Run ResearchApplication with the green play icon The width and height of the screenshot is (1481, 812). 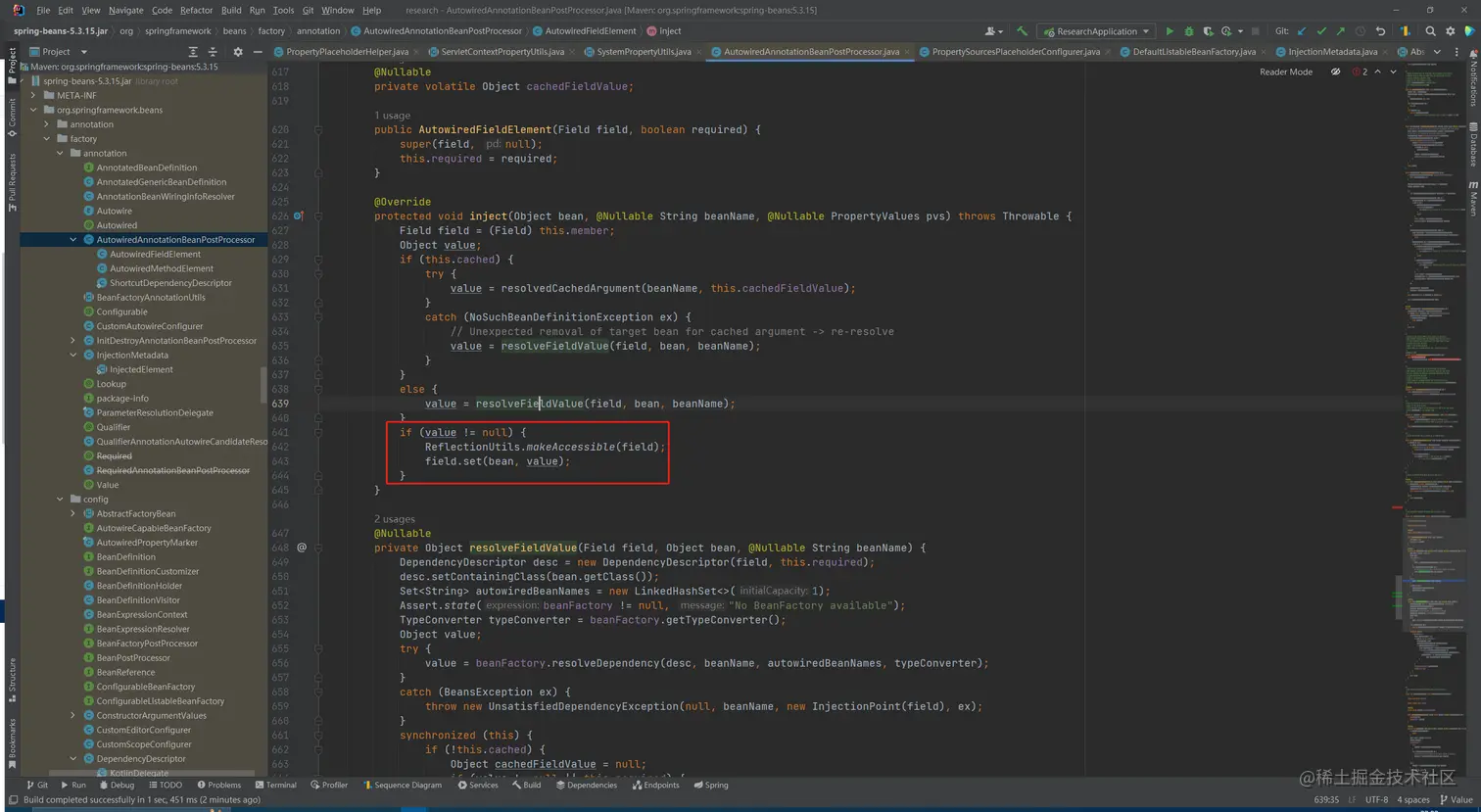click(x=1170, y=31)
